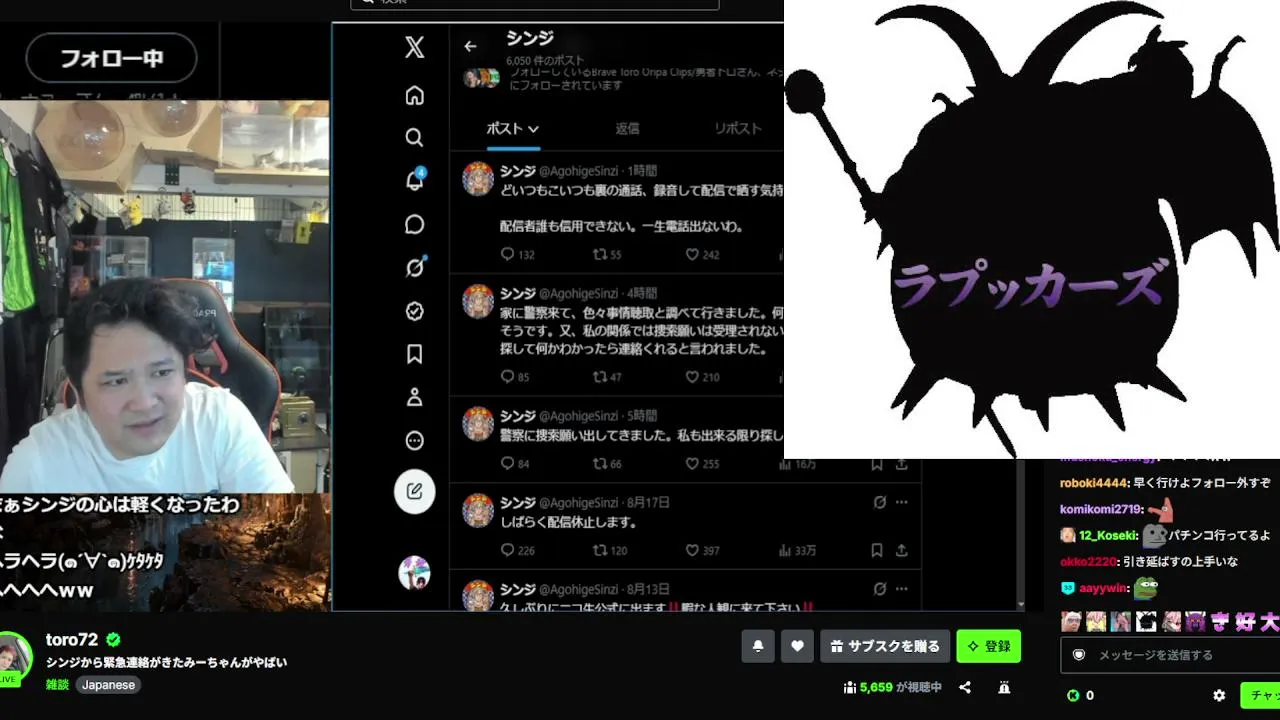Click the share icon near viewer count
The image size is (1280, 720).
[965, 688]
